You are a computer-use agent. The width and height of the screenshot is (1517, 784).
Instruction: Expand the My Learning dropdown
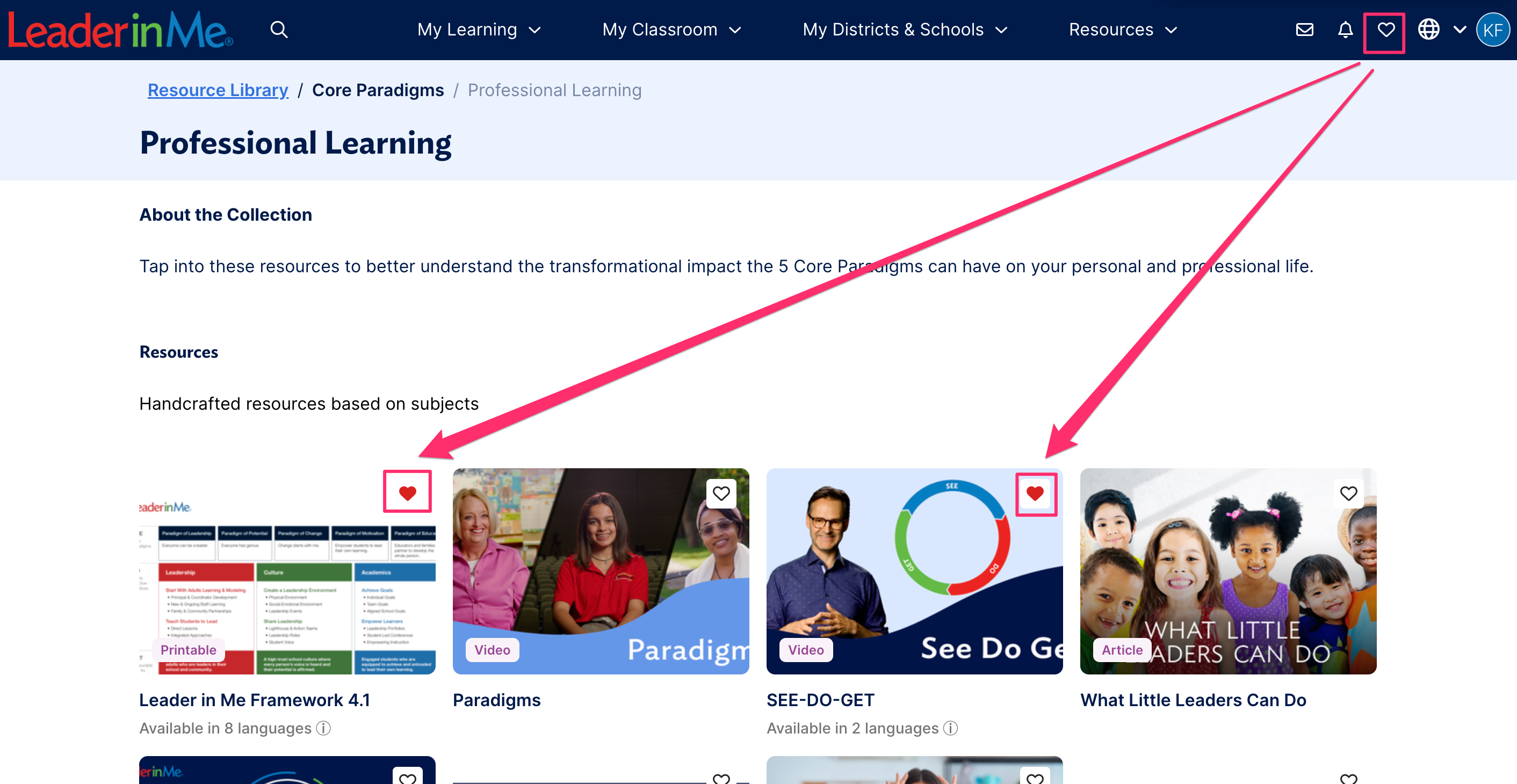click(479, 30)
